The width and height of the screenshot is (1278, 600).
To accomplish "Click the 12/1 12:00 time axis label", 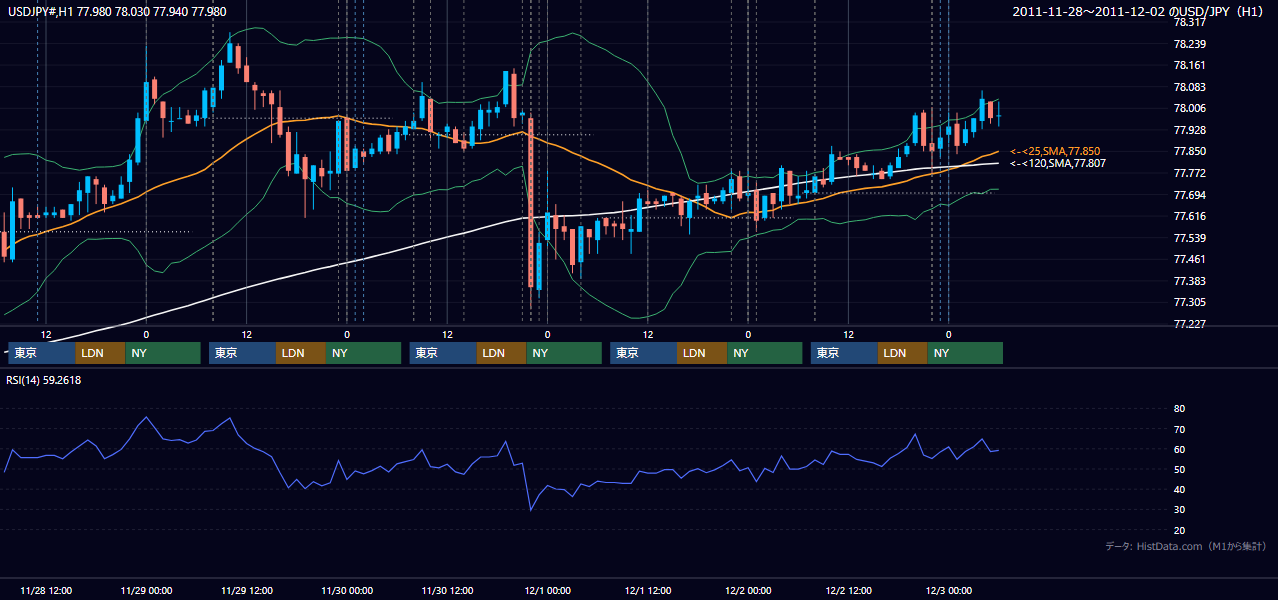I will (648, 590).
